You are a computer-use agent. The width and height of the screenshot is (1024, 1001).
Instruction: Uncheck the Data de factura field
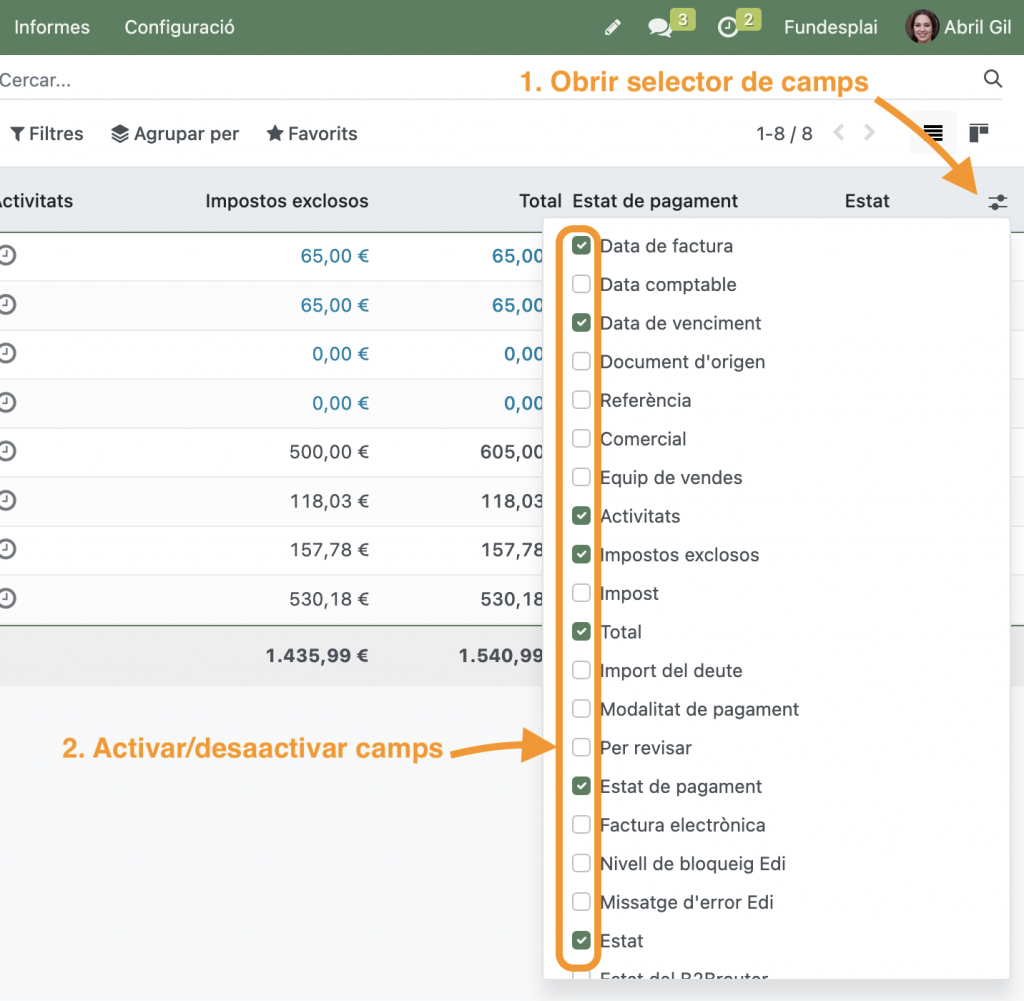(581, 246)
